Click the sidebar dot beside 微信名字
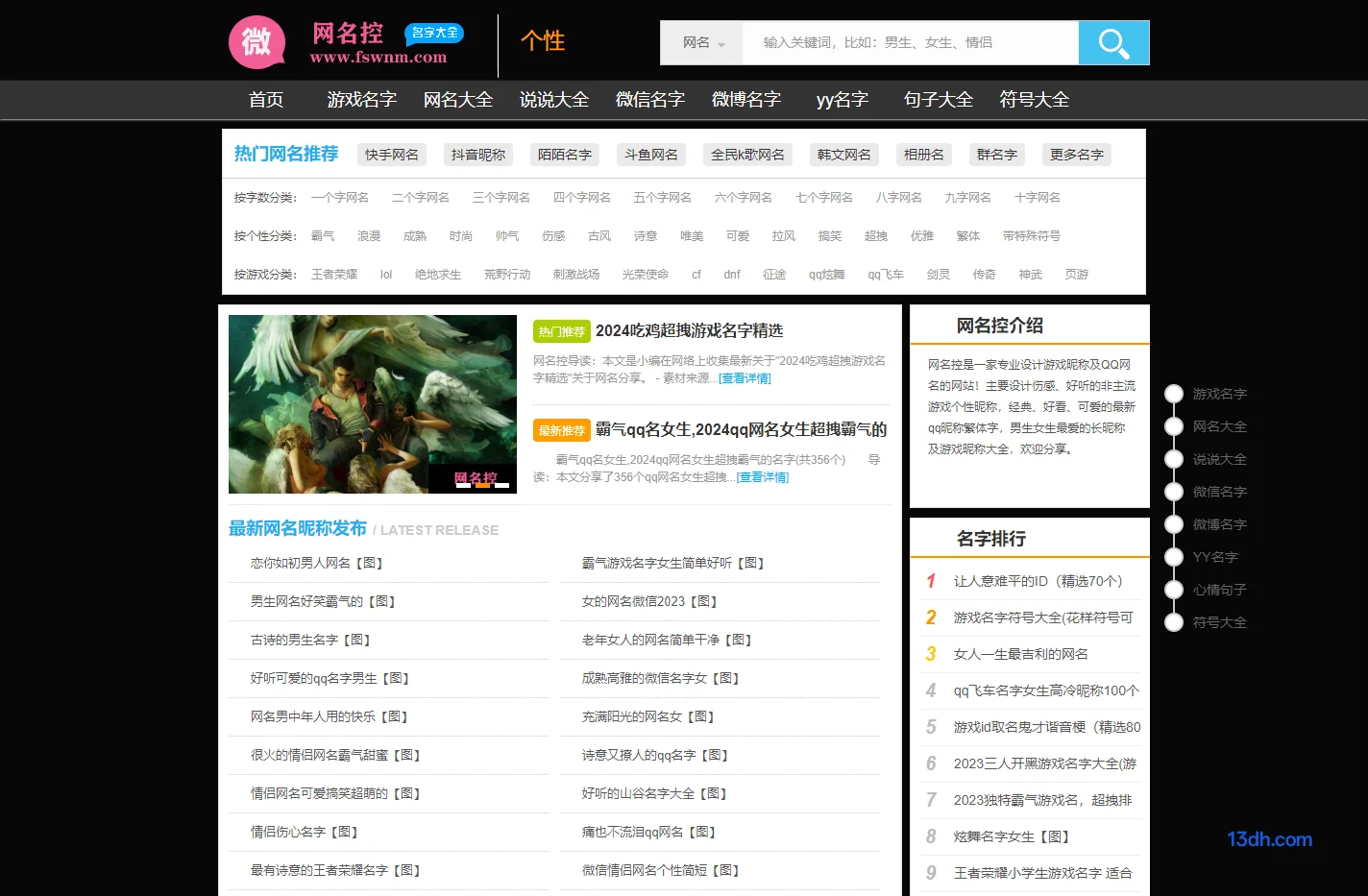 click(1174, 492)
